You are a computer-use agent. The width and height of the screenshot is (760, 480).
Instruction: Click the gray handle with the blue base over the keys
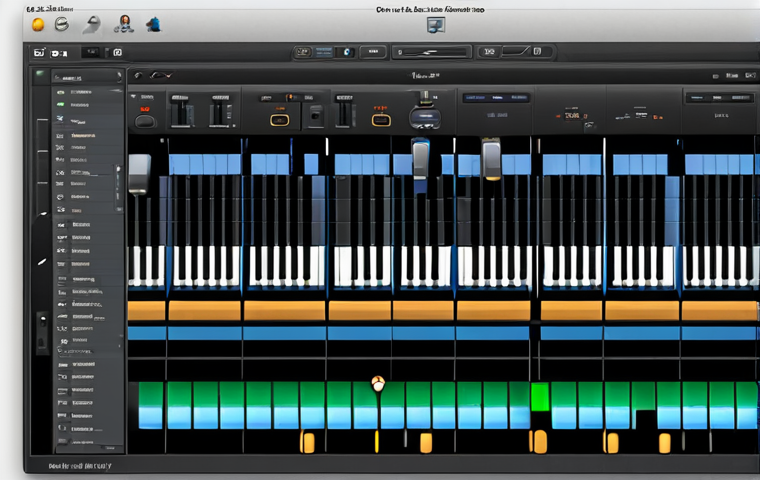(420, 159)
